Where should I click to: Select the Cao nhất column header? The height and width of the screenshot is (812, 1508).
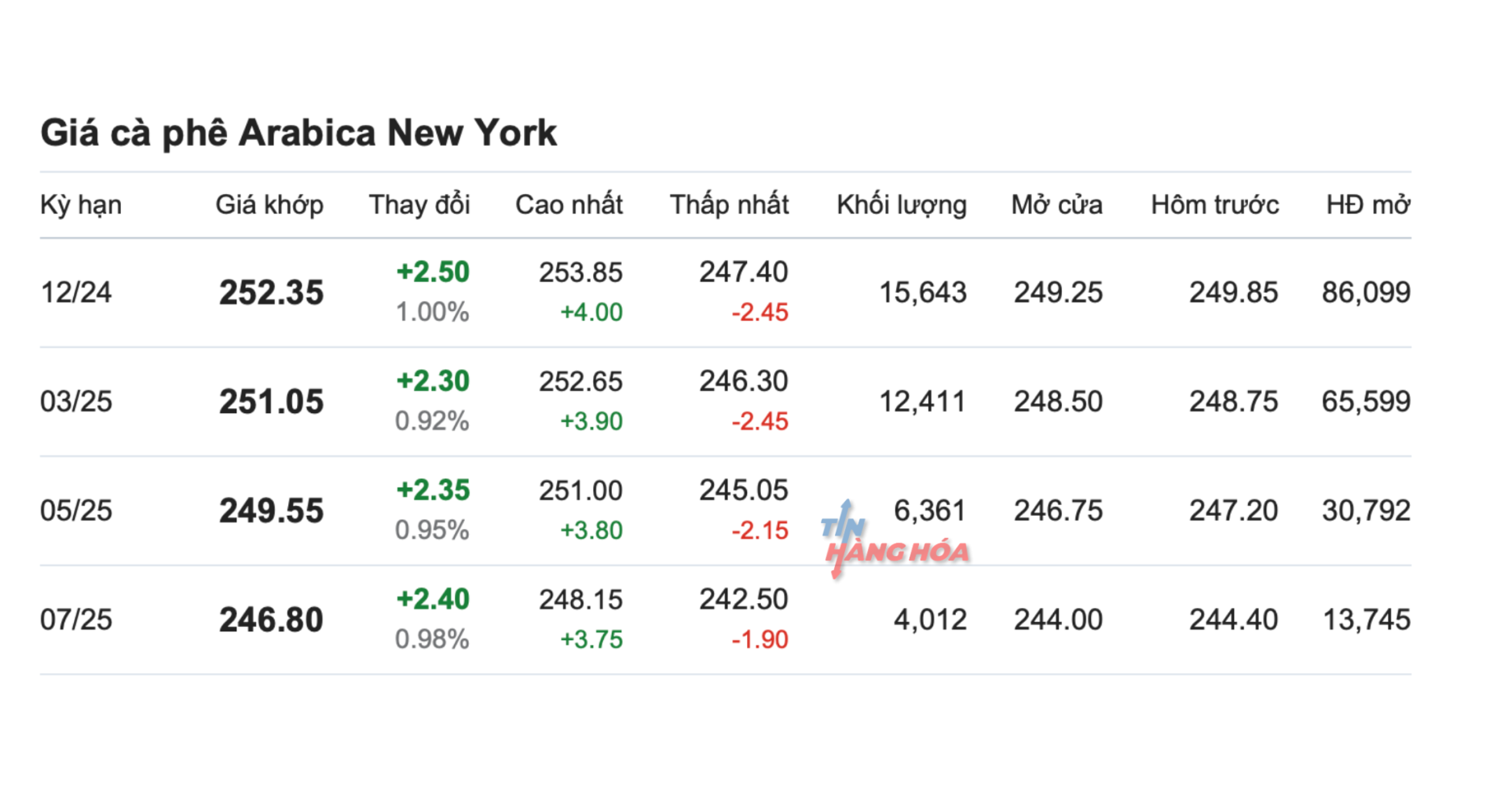tap(569, 205)
